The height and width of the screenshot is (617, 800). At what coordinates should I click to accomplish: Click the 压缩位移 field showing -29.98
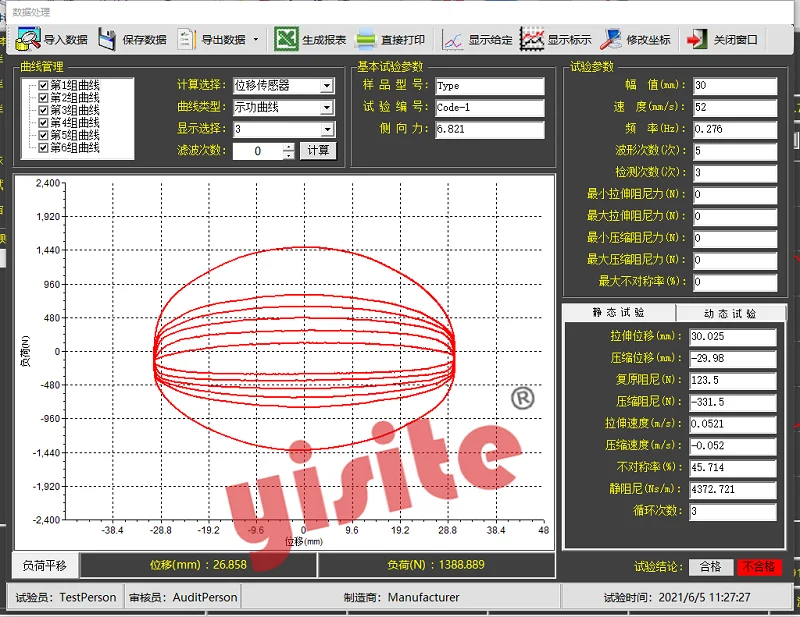point(733,359)
